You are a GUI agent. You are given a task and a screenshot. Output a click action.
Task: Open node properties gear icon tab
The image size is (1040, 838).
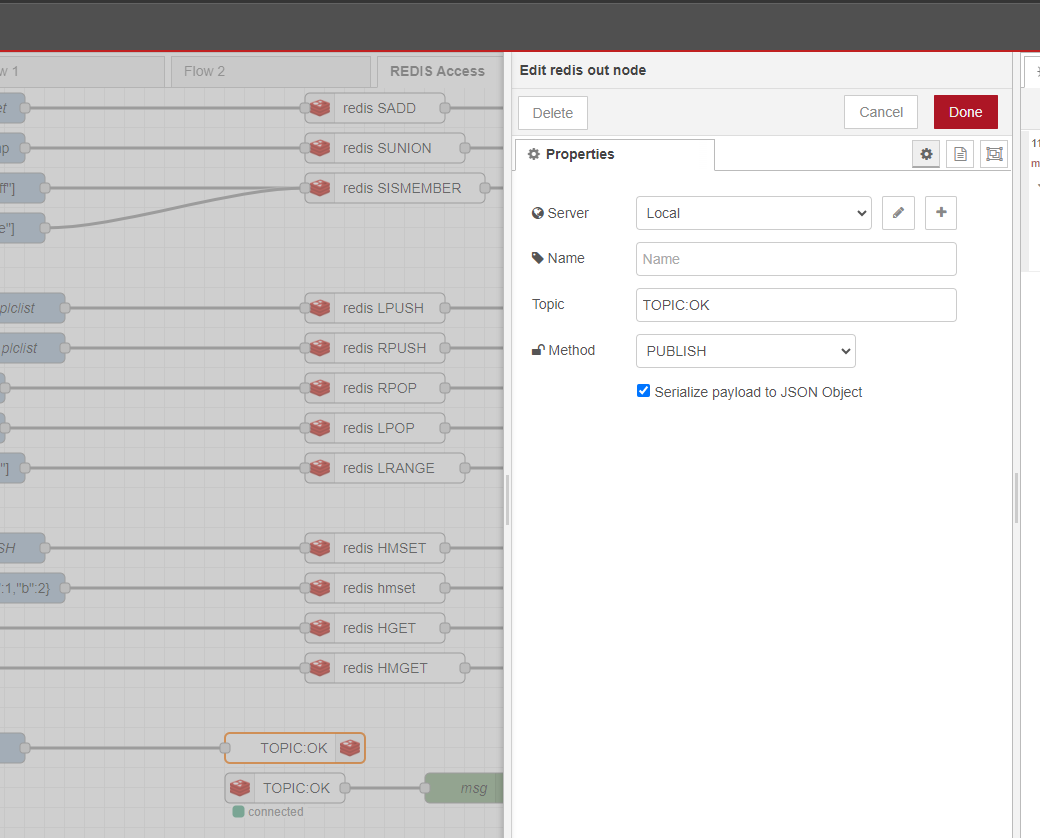point(926,154)
